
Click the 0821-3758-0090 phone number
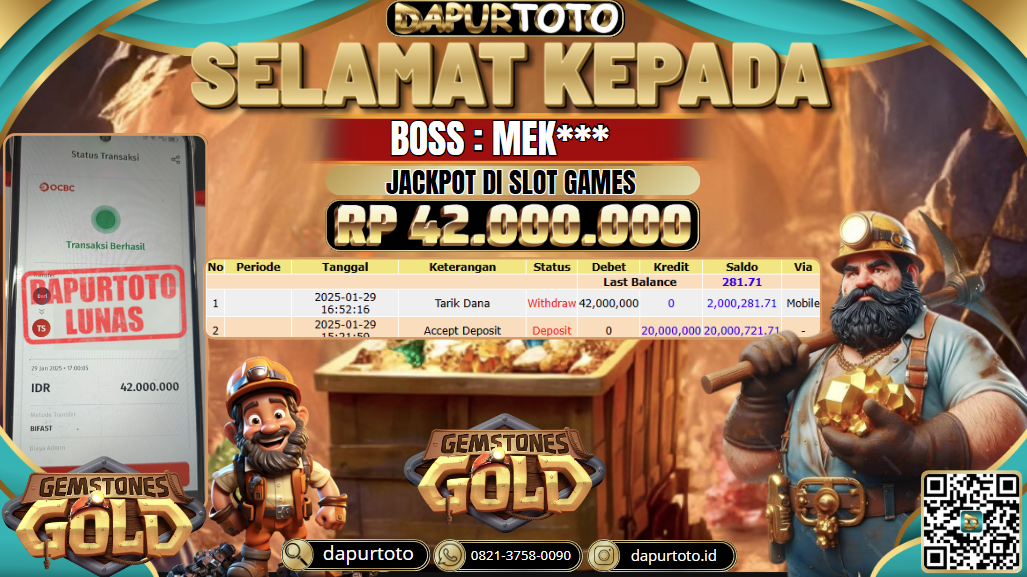click(x=521, y=555)
